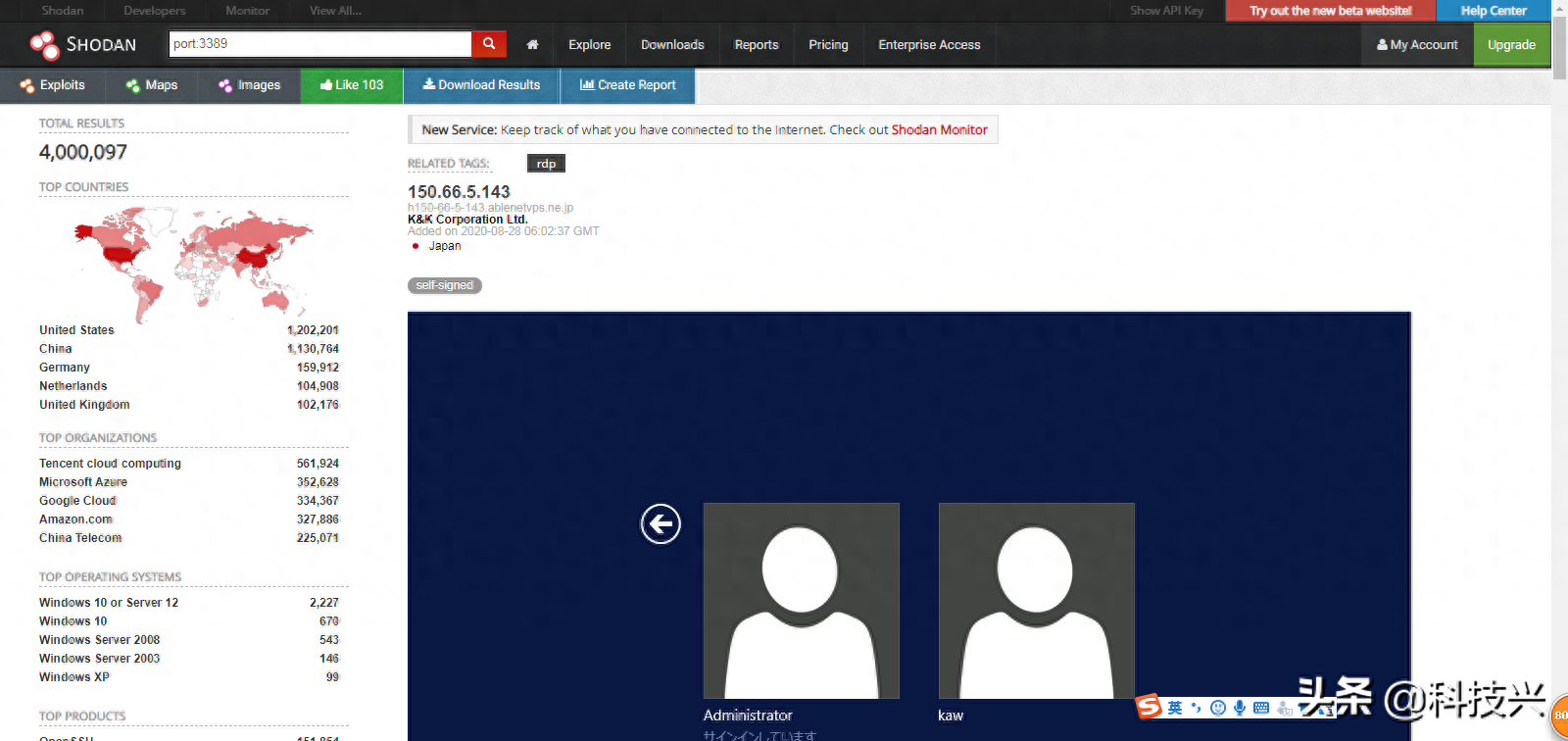This screenshot has width=1568, height=741.
Task: Switch to the Maps tab
Action: (x=152, y=85)
